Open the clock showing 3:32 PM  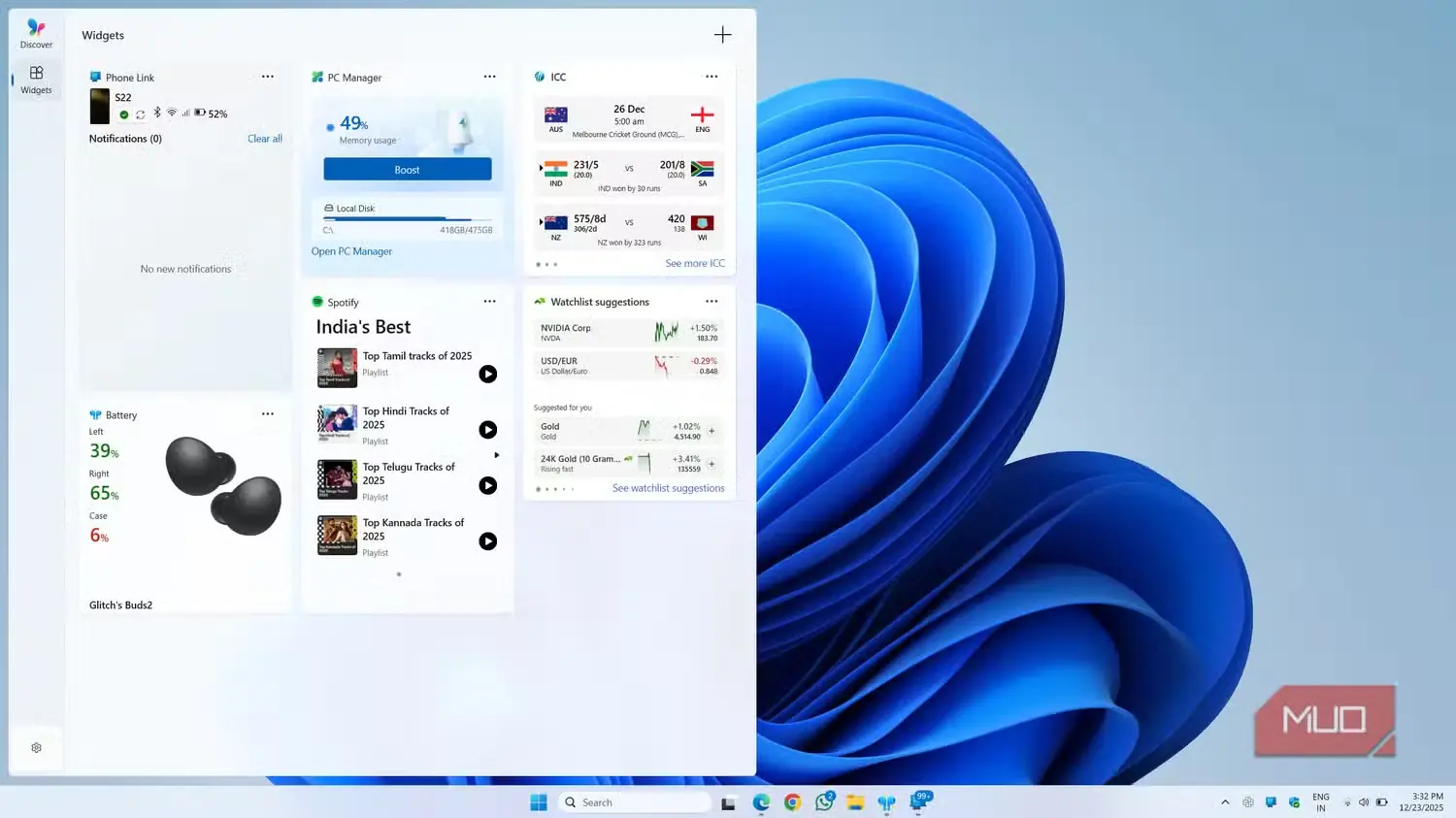click(1421, 802)
